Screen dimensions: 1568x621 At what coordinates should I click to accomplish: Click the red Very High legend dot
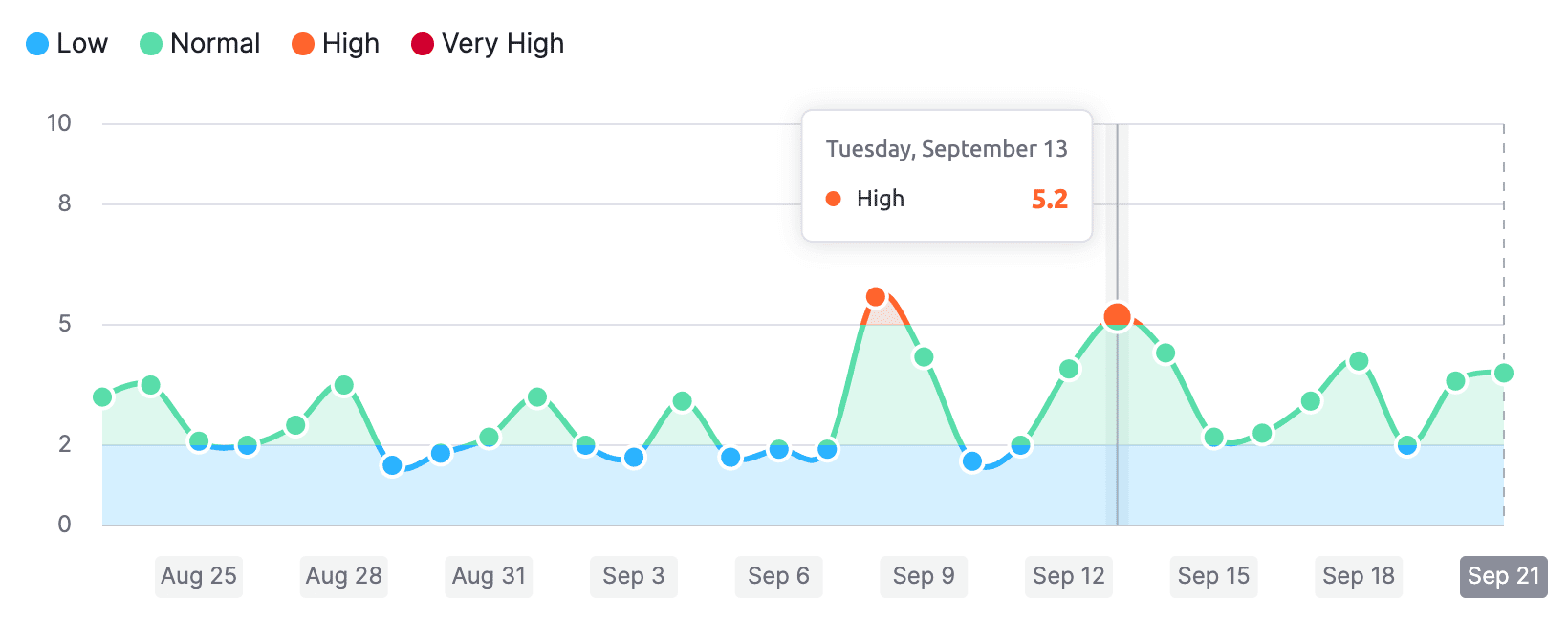tap(423, 44)
